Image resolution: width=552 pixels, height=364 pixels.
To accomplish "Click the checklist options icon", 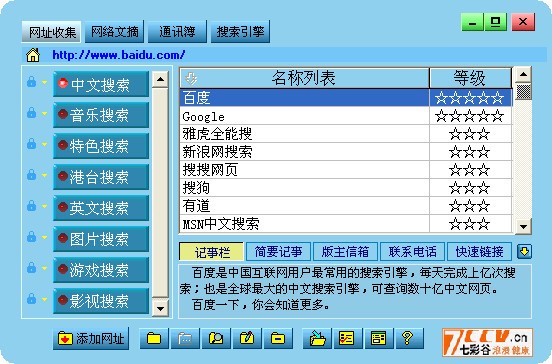I will pyautogui.click(x=348, y=338).
